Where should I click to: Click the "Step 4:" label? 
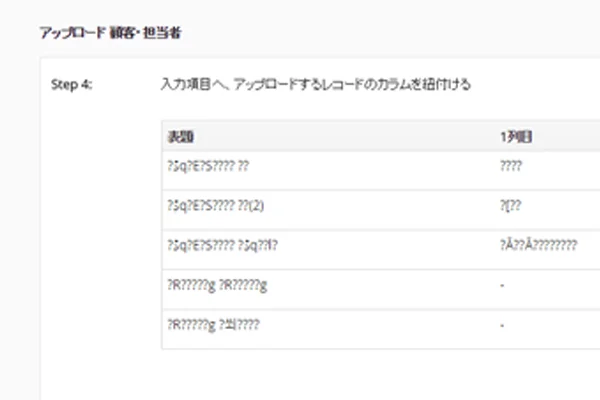[71, 85]
